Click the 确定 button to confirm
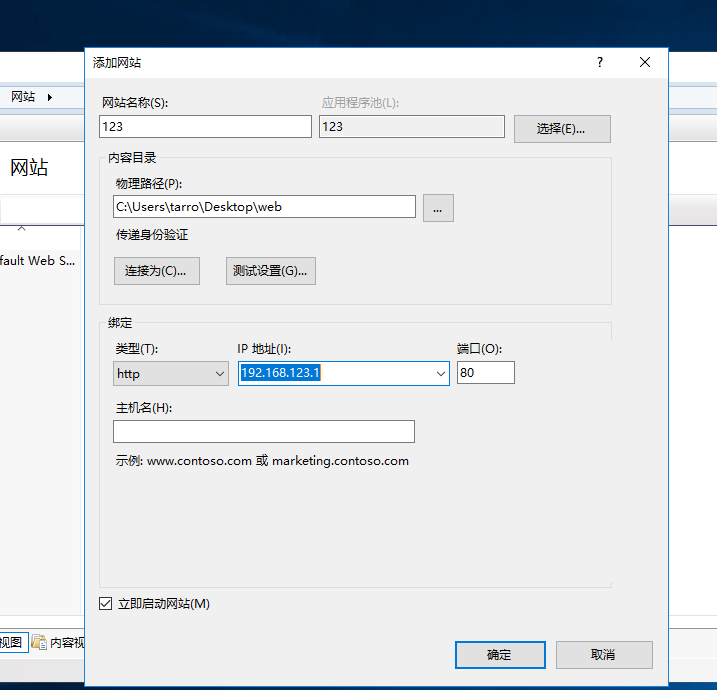The image size is (717, 690). [500, 654]
